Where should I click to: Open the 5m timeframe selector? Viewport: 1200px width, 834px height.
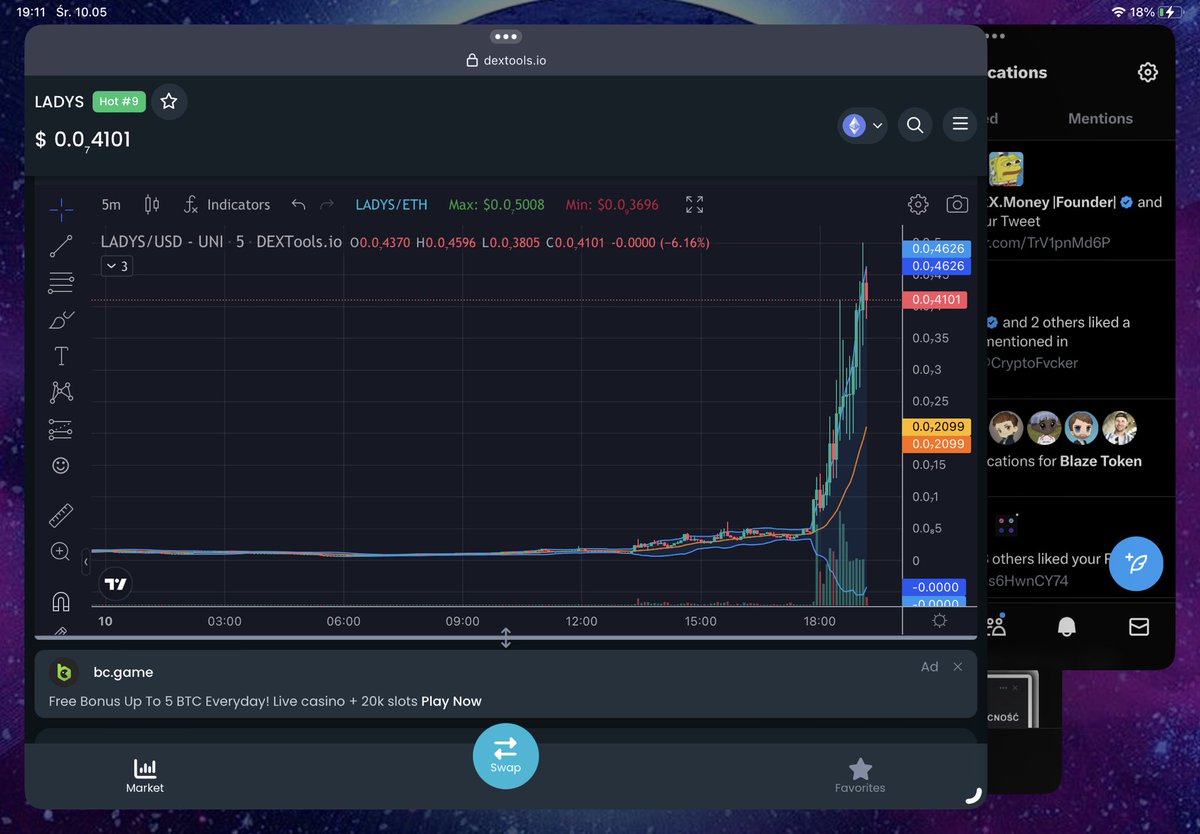pos(111,204)
